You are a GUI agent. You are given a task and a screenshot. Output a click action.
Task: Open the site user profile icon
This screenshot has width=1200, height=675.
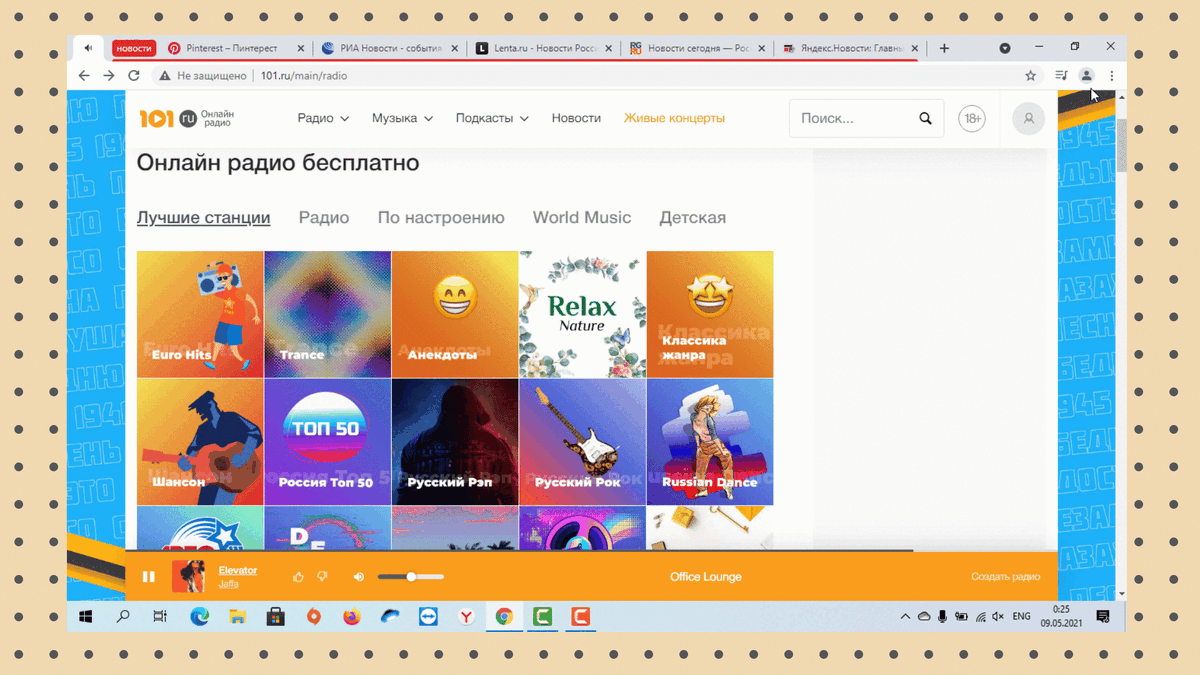tap(1028, 118)
